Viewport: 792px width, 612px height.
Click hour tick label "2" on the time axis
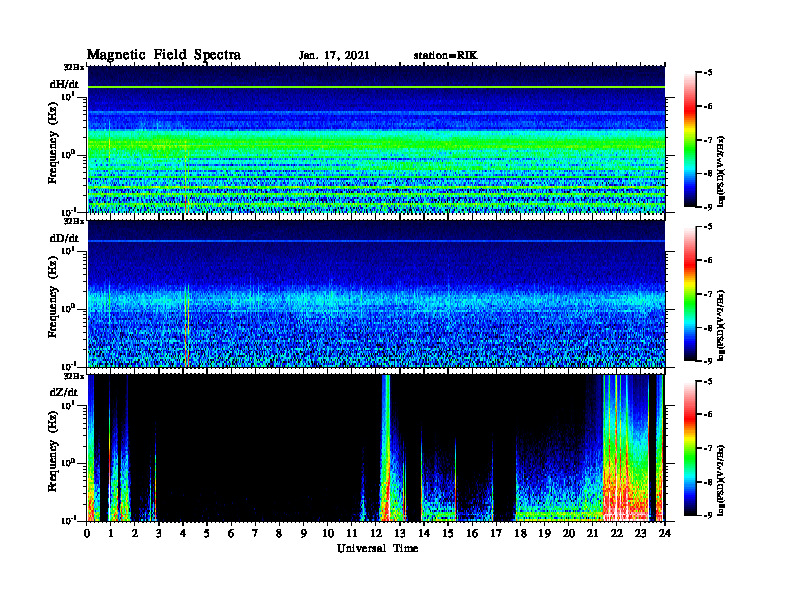[135, 533]
